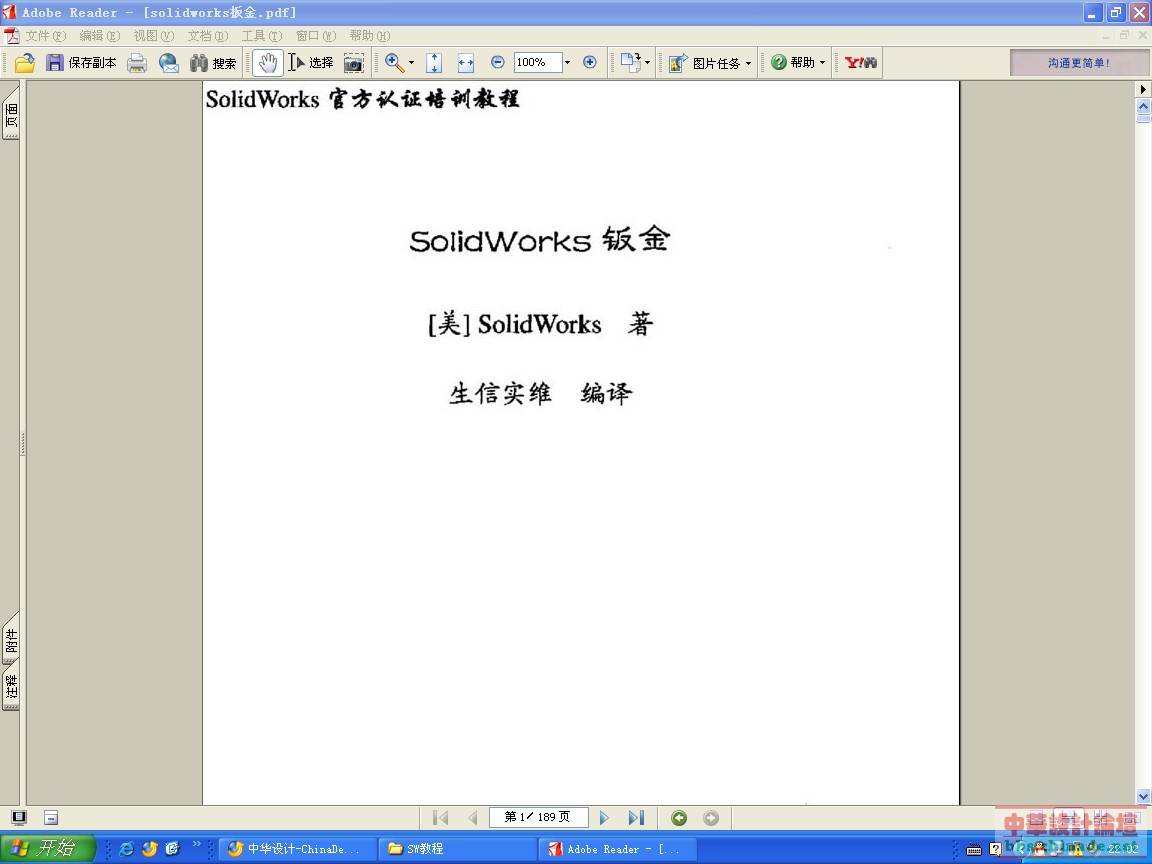This screenshot has height=864, width=1152.
Task: Jump to the last page button
Action: (x=636, y=818)
